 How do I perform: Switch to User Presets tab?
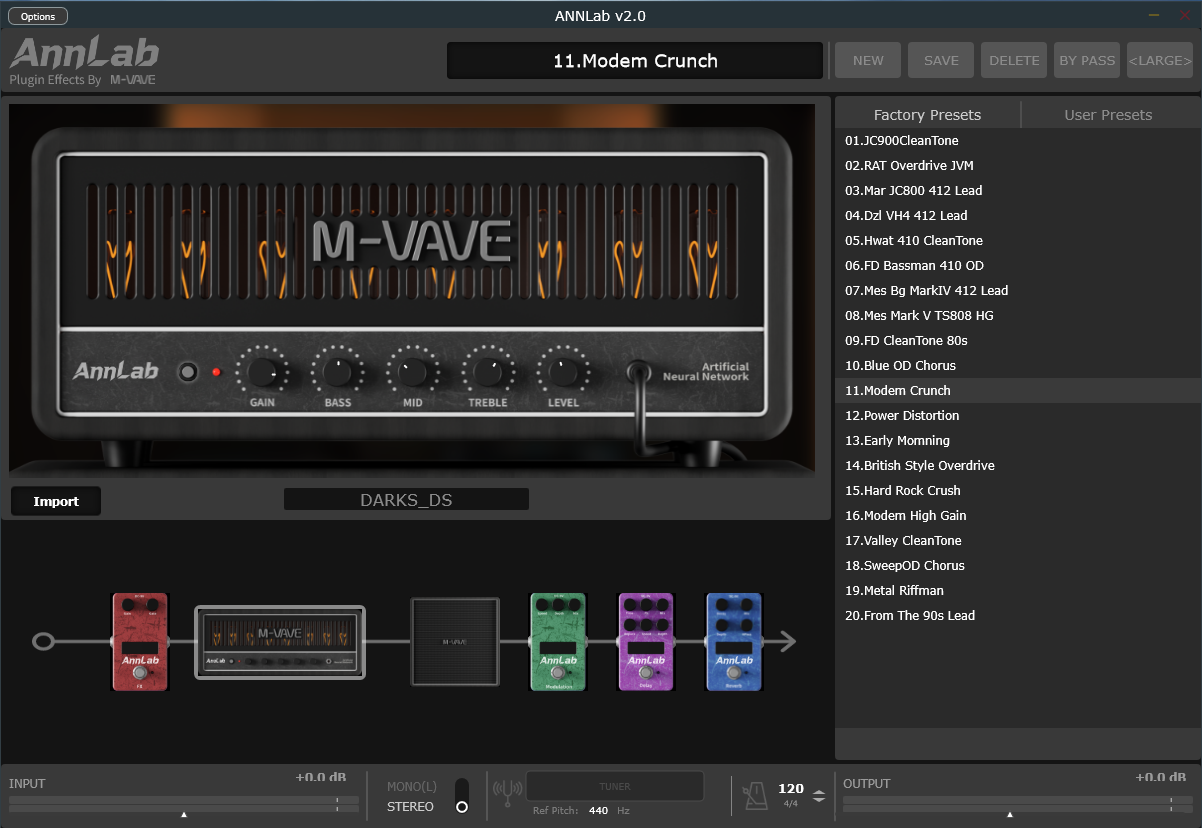point(1108,115)
